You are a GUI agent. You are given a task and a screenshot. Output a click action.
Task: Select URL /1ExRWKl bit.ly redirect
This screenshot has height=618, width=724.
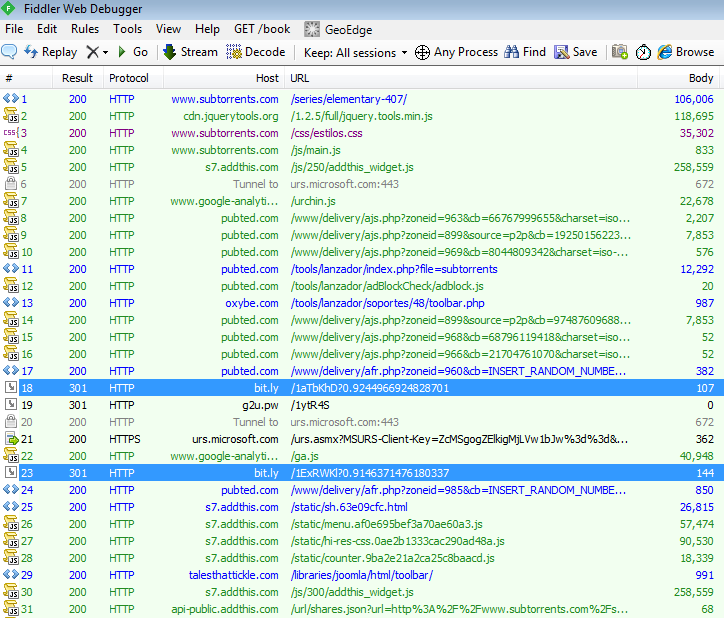click(369, 473)
